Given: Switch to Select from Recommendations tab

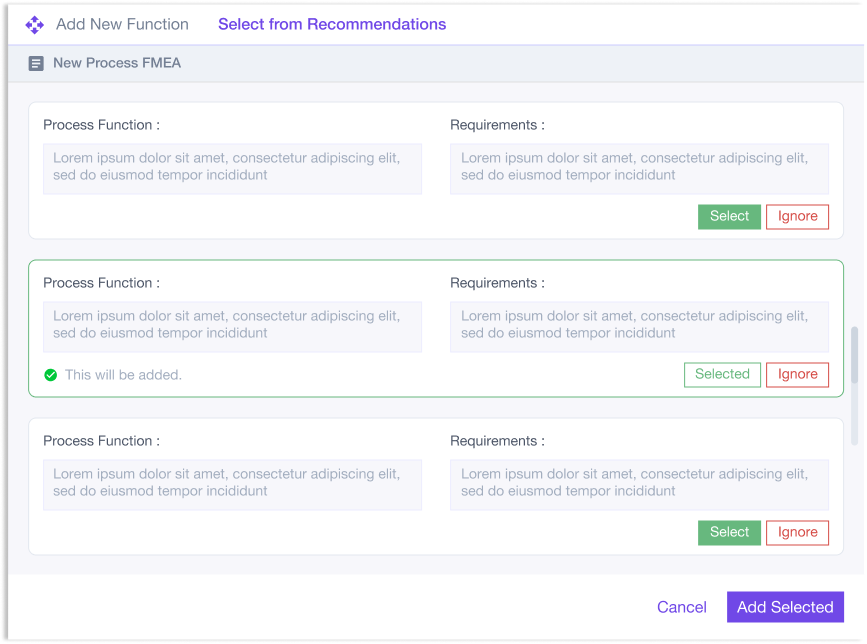Looking at the screenshot, I should (x=332, y=24).
